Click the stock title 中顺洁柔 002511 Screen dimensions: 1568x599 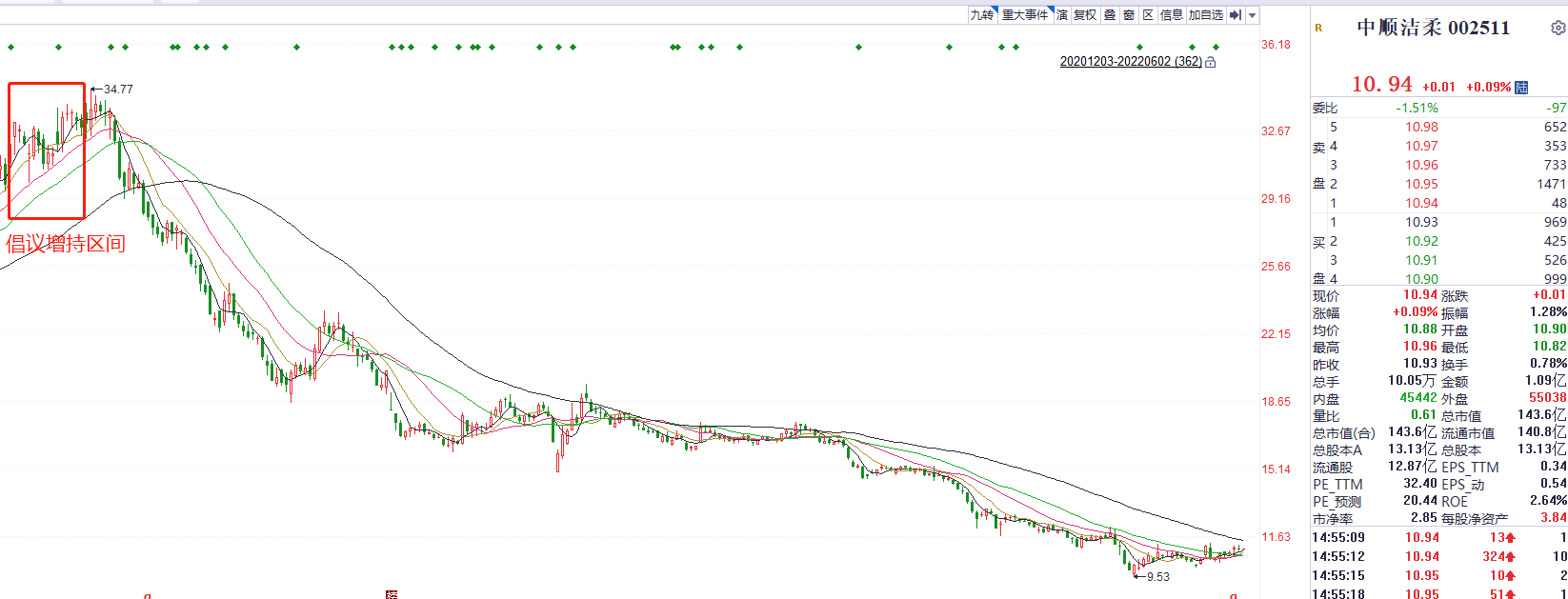(1433, 28)
